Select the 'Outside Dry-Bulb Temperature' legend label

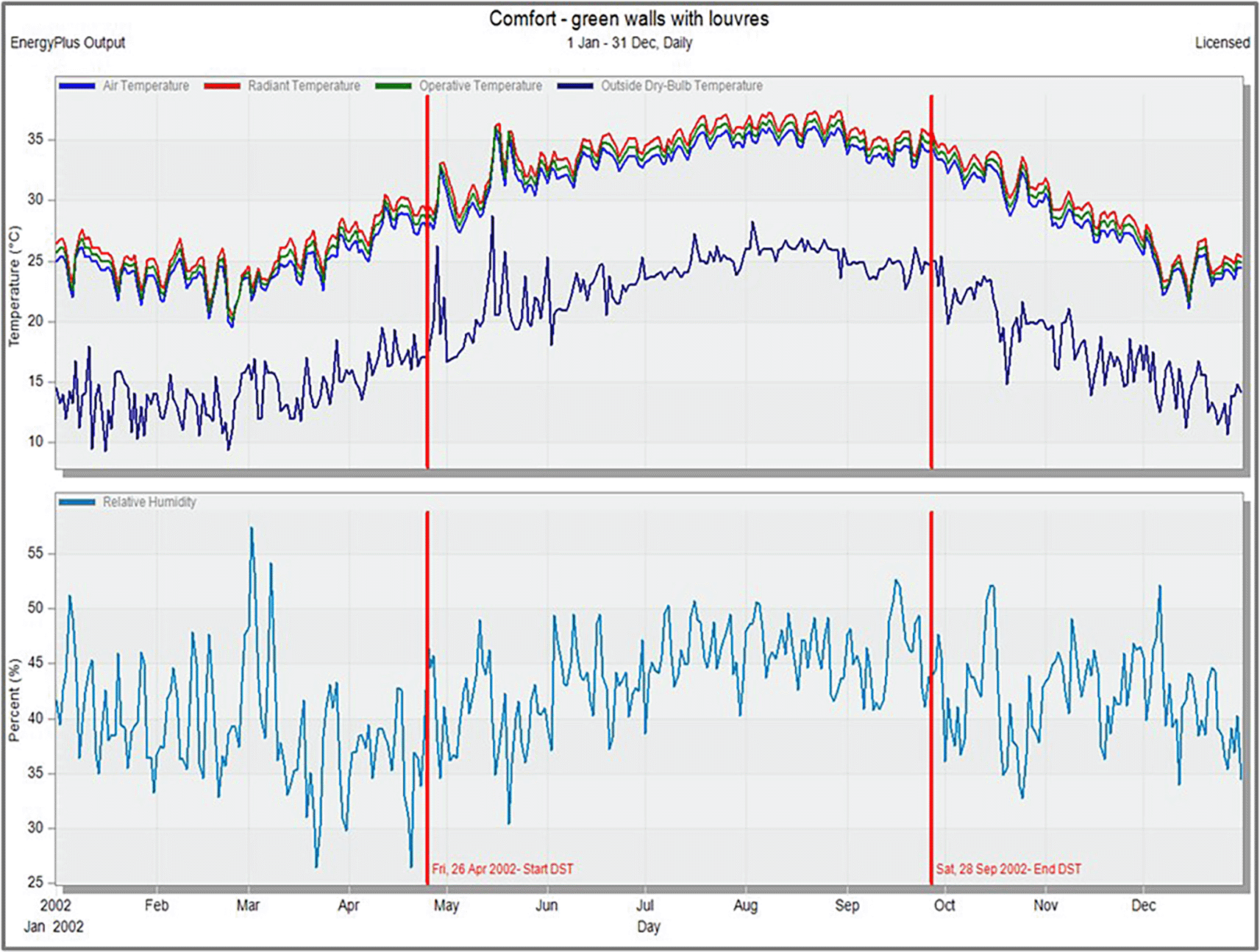681,86
